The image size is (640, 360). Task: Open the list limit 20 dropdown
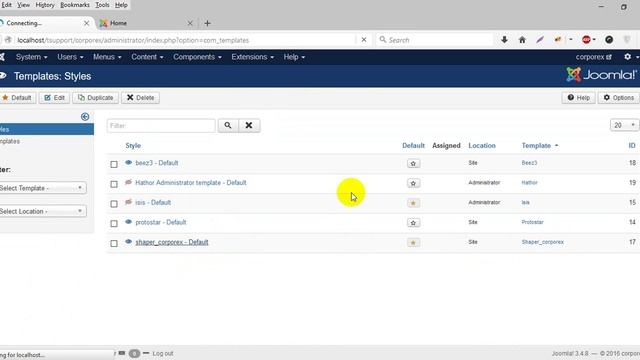(x=624, y=125)
